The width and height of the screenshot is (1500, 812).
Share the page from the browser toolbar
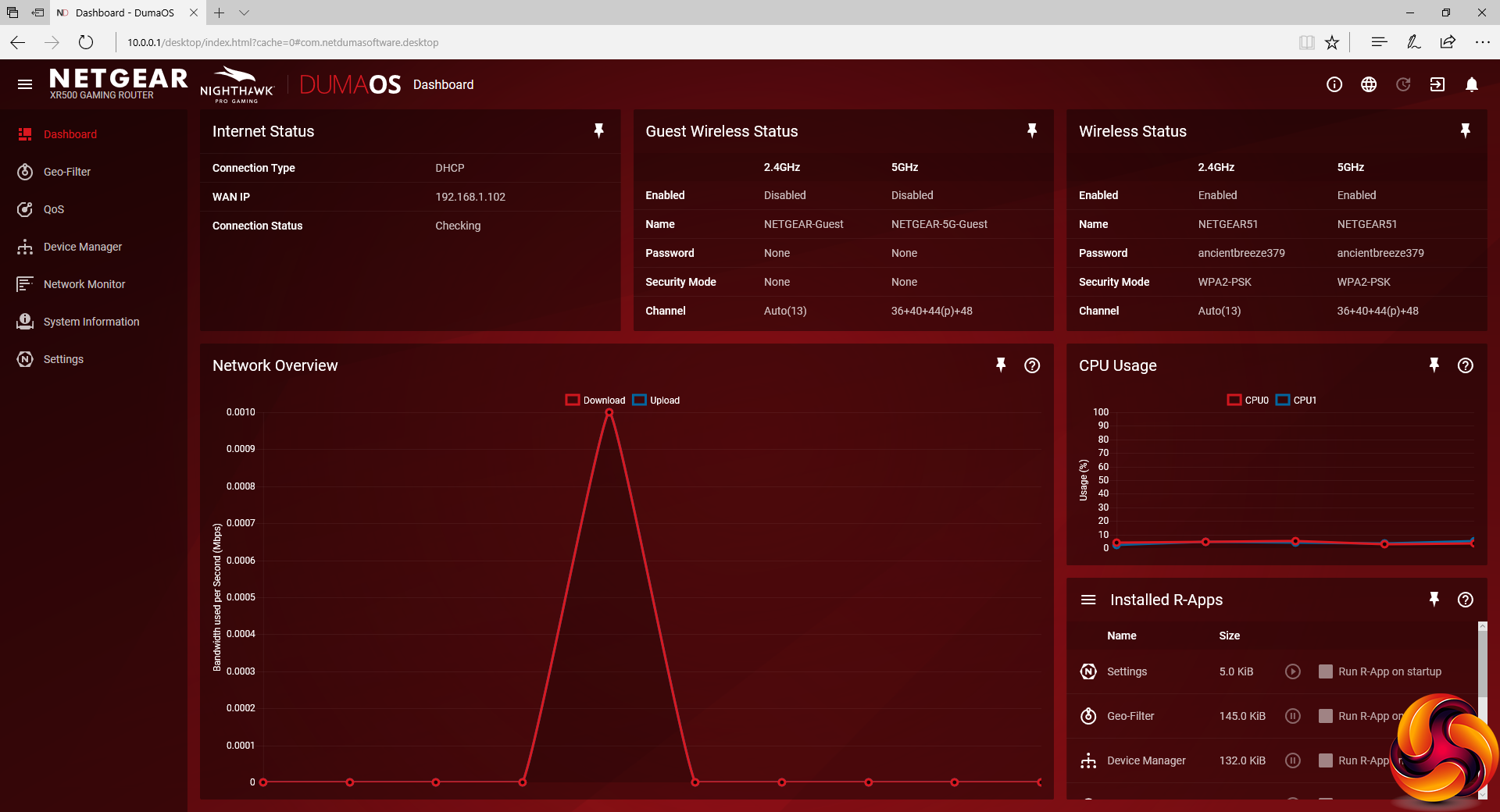(x=1448, y=42)
